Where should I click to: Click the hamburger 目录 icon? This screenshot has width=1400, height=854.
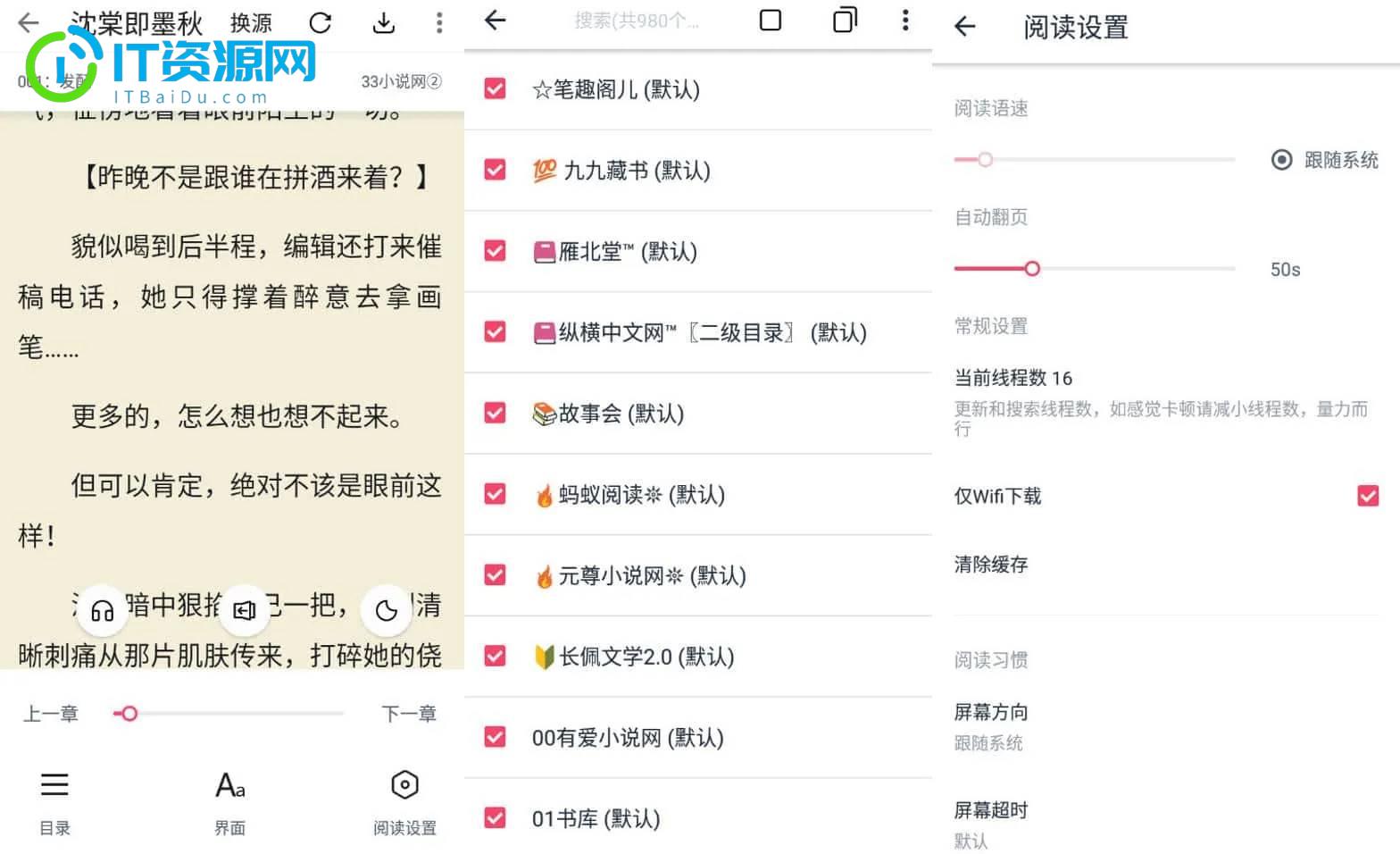click(54, 785)
